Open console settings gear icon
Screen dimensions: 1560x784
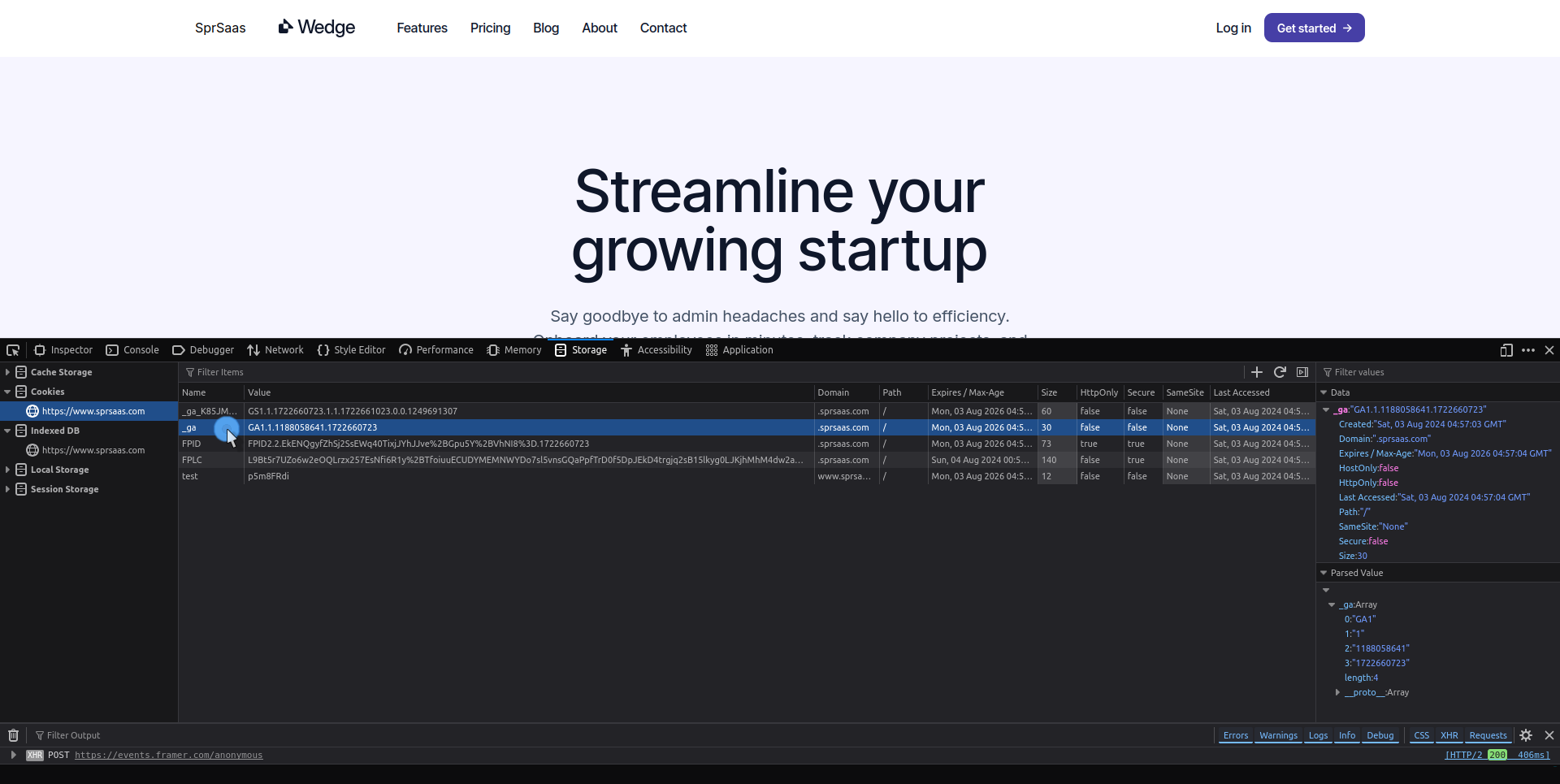point(1526,735)
